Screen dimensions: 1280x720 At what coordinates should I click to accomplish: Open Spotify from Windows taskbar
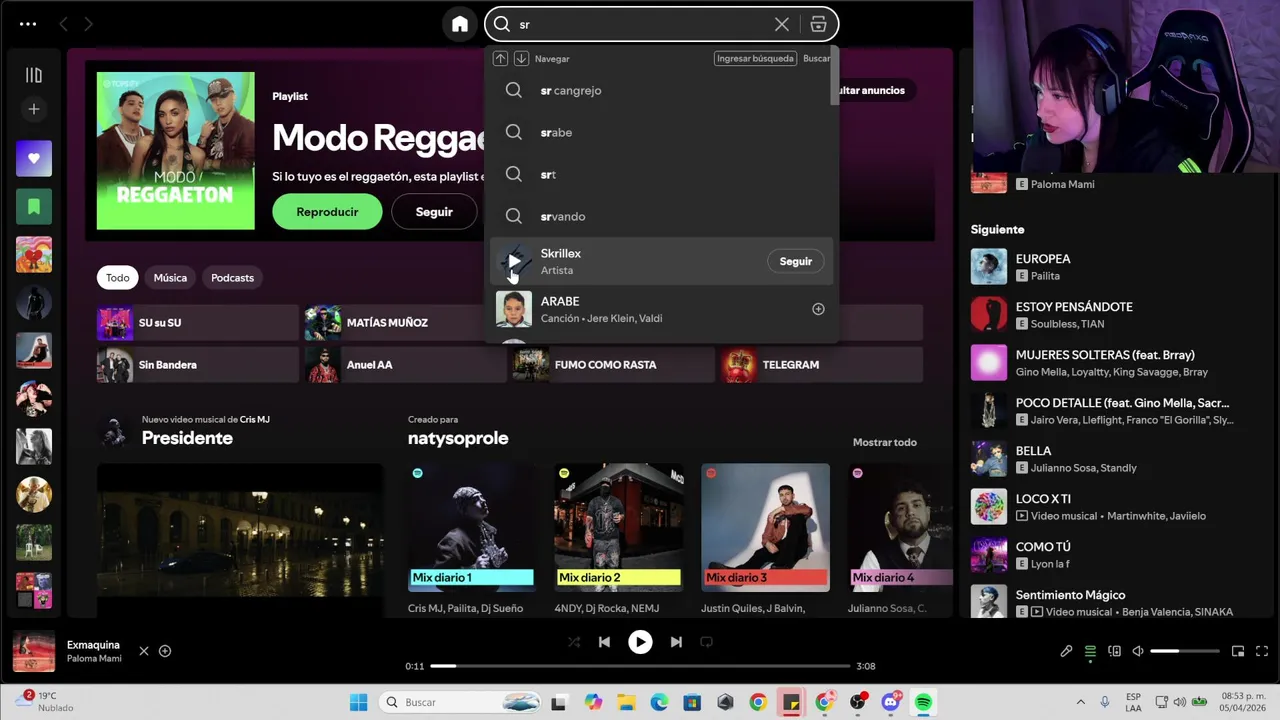tap(923, 702)
